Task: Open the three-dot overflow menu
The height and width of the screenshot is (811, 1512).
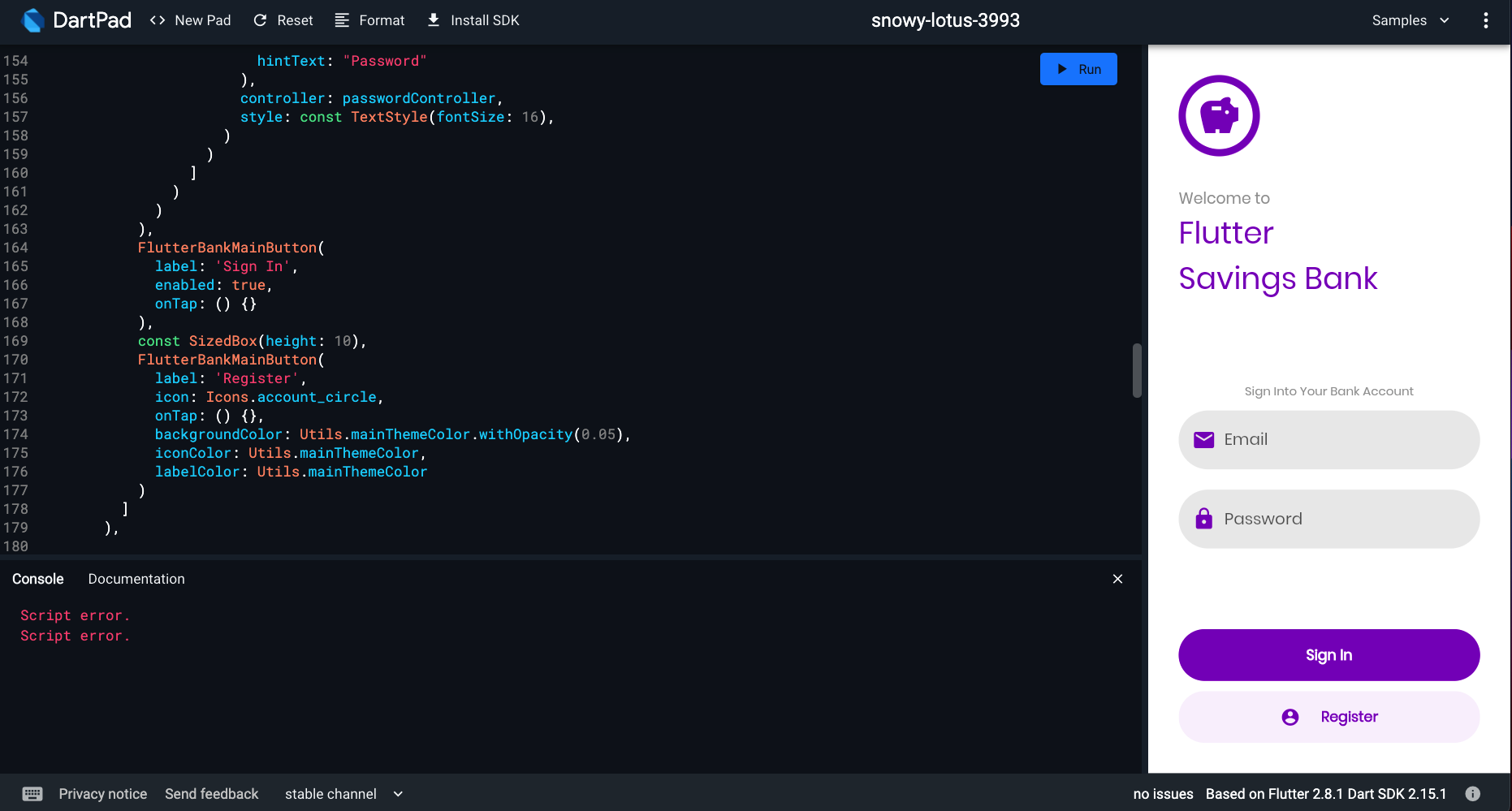Action: click(1486, 20)
